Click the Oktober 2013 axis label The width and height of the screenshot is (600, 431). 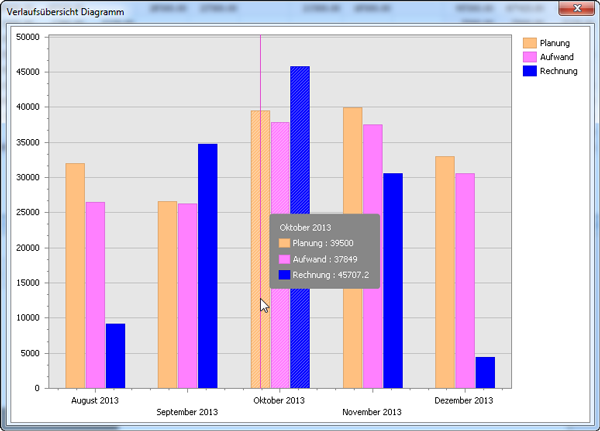point(279,400)
